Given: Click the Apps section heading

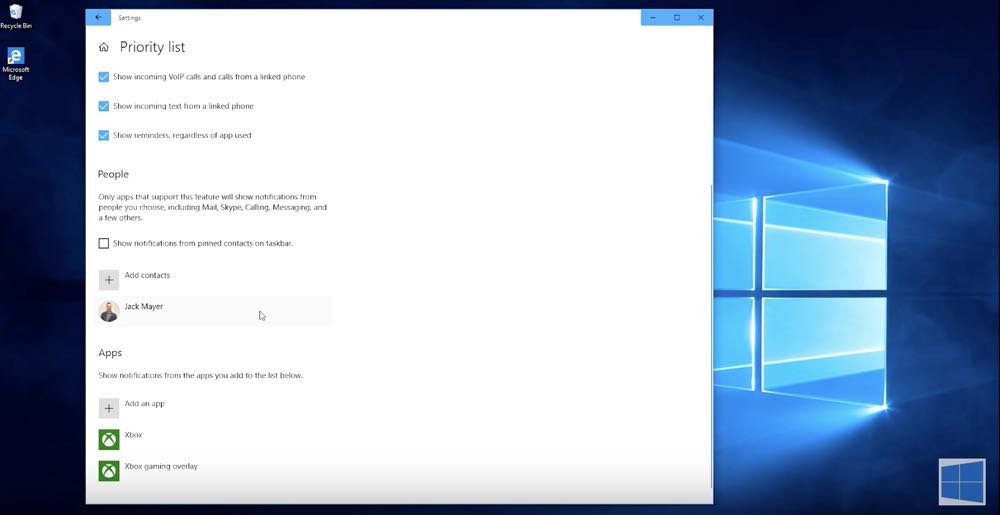Looking at the screenshot, I should tap(110, 352).
